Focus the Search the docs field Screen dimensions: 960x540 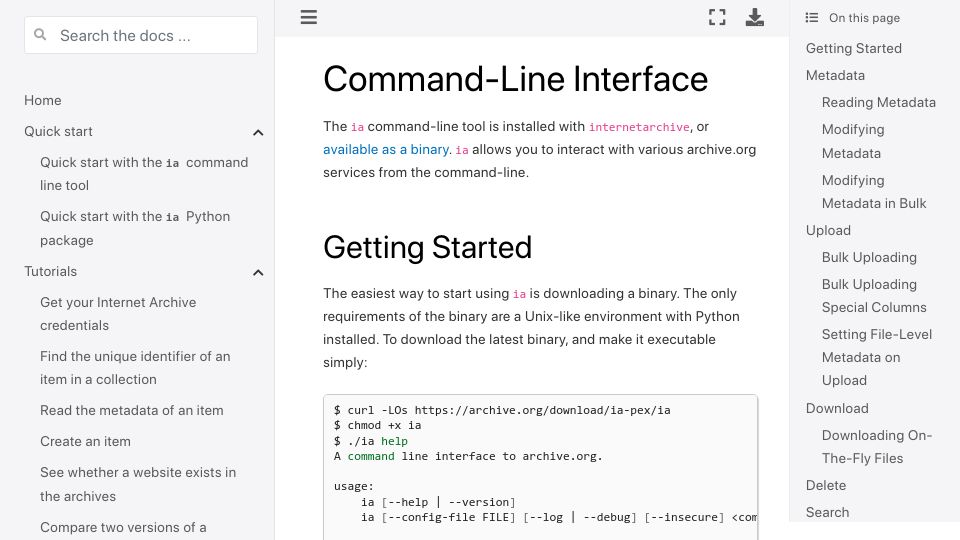141,35
